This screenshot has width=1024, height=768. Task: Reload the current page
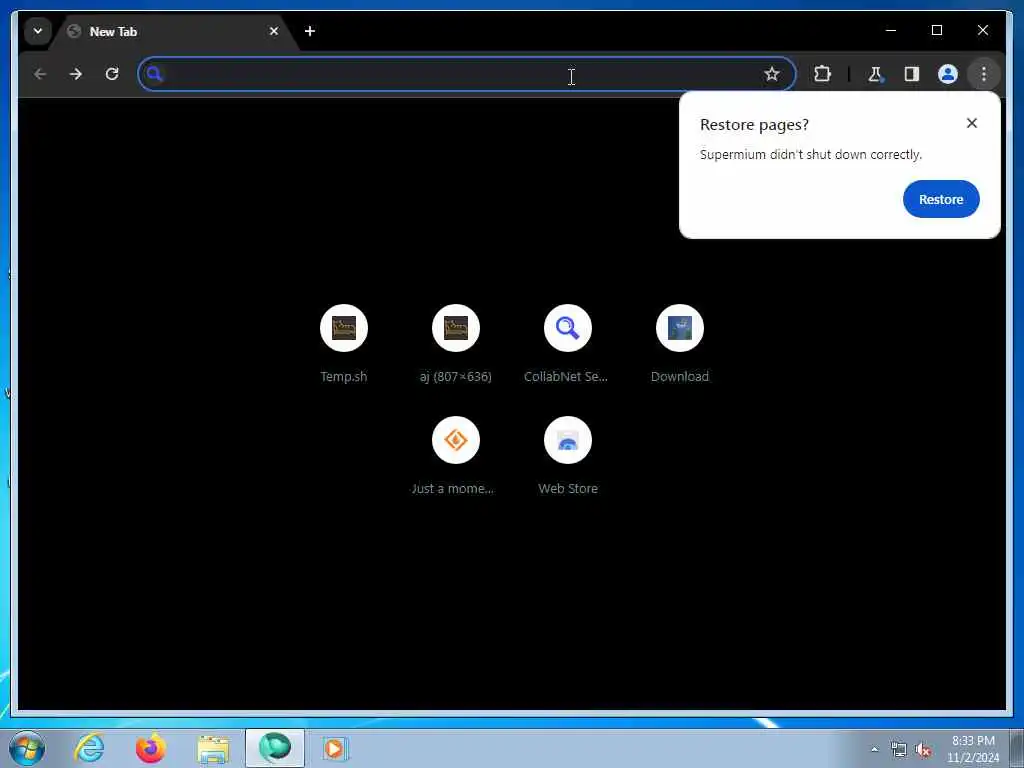coord(112,74)
